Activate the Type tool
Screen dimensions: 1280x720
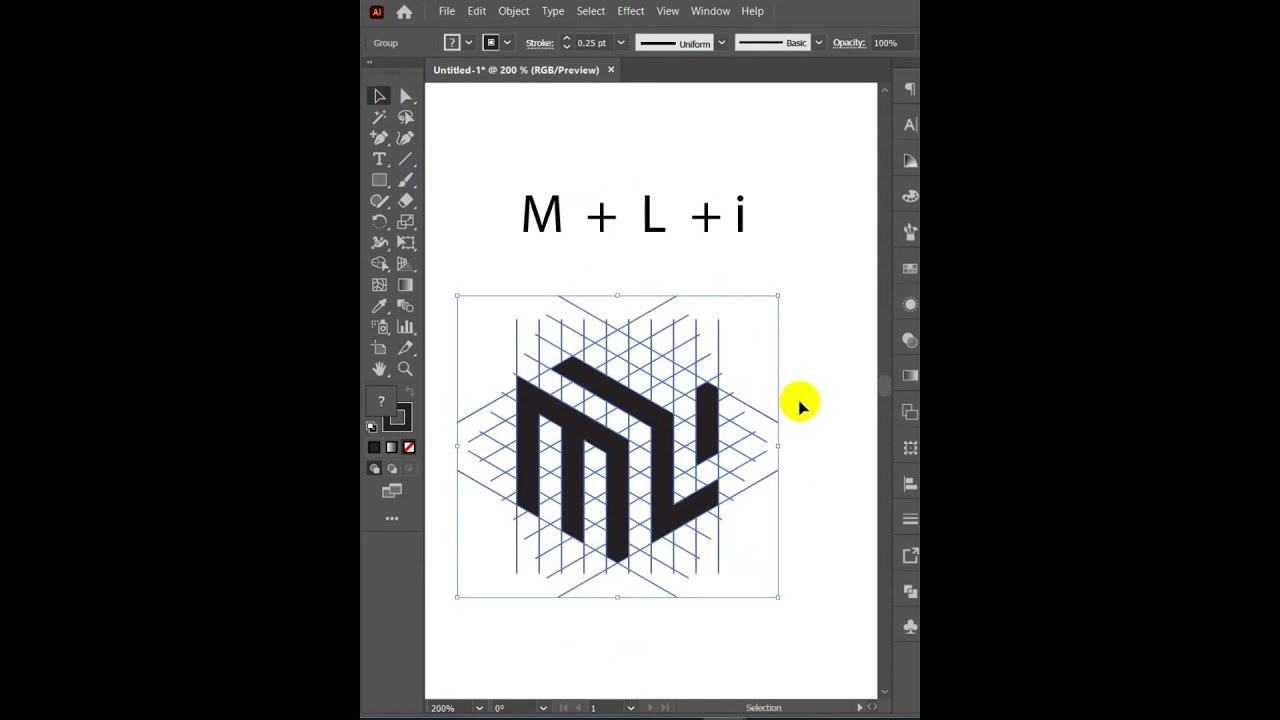click(379, 159)
